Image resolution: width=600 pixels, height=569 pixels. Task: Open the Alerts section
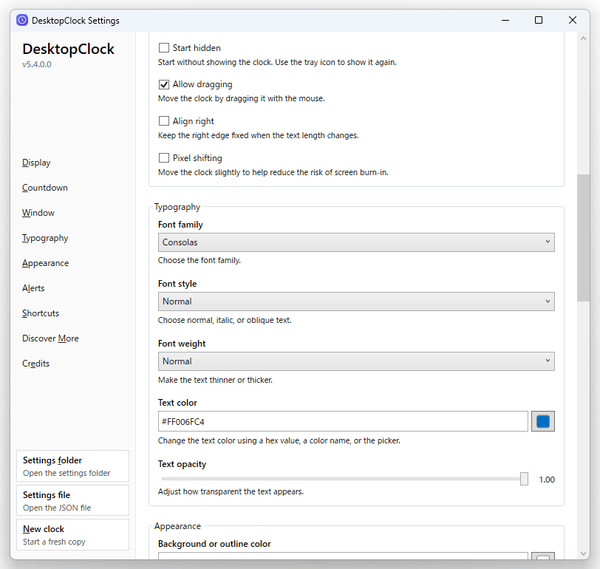tap(33, 288)
